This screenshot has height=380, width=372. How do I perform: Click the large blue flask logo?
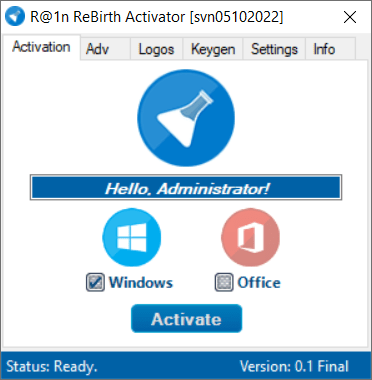pyautogui.click(x=186, y=118)
